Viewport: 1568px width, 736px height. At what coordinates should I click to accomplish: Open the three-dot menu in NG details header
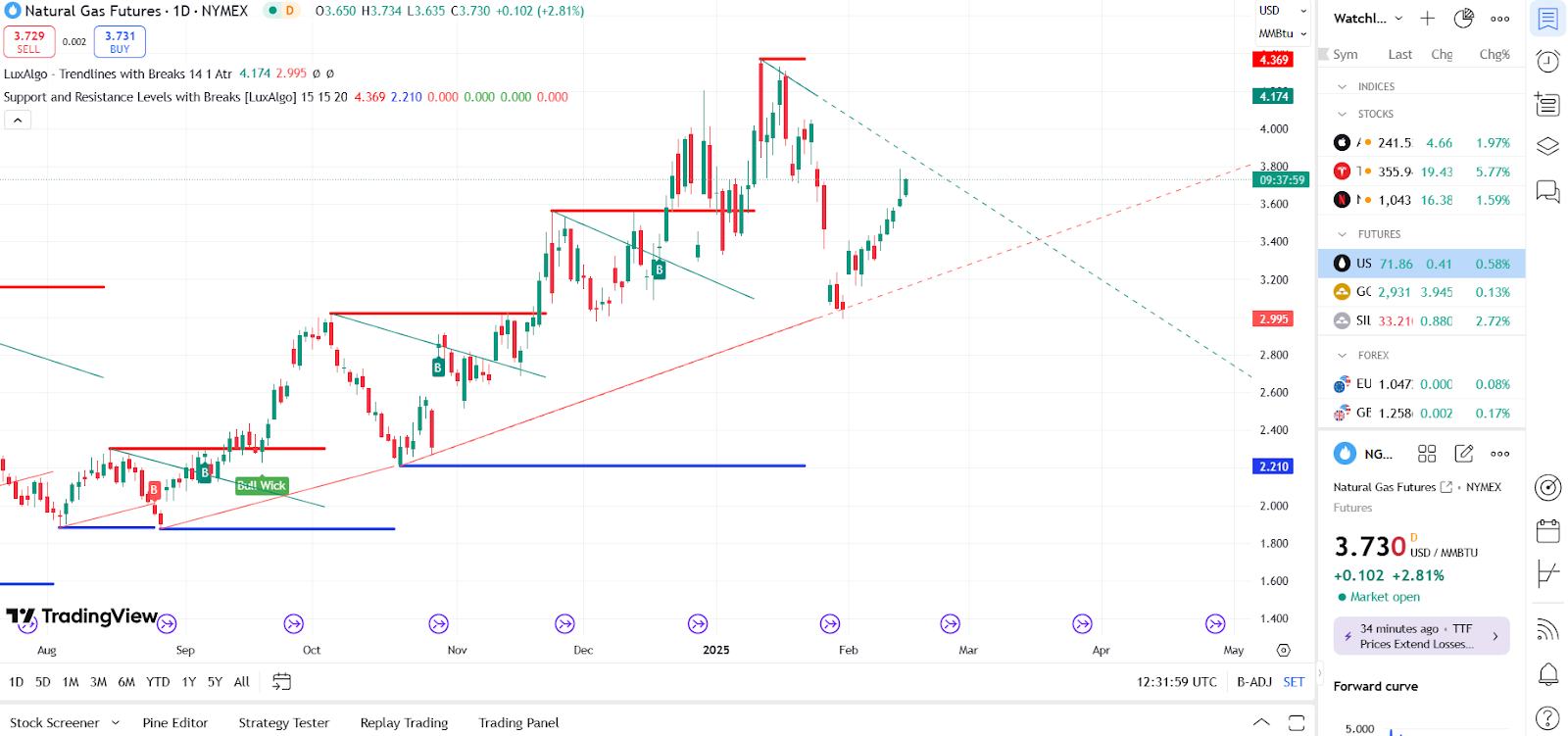click(x=1500, y=454)
